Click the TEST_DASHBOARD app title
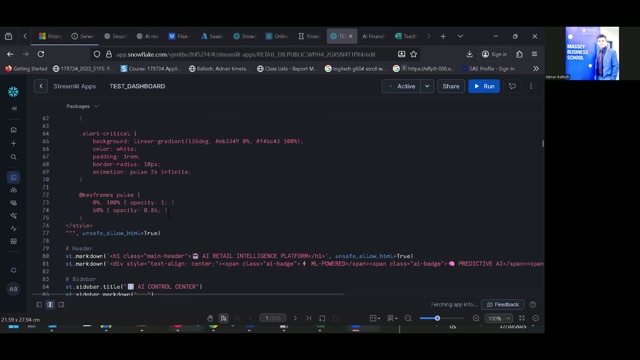Screen dimensions: 640x360 [137, 86]
